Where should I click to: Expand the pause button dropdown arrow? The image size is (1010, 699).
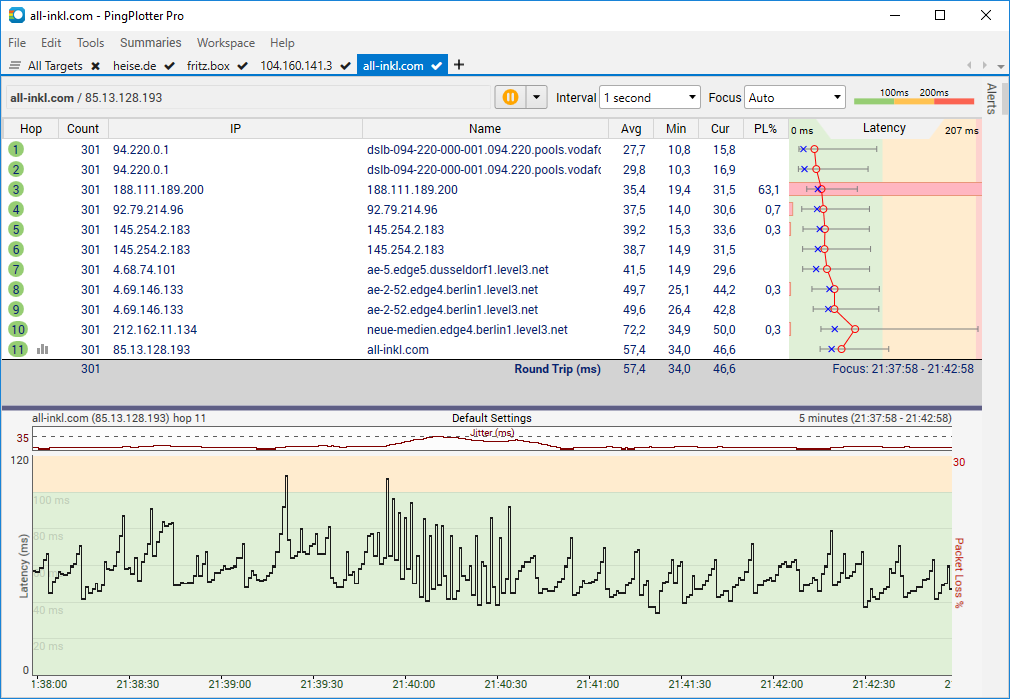(x=538, y=97)
